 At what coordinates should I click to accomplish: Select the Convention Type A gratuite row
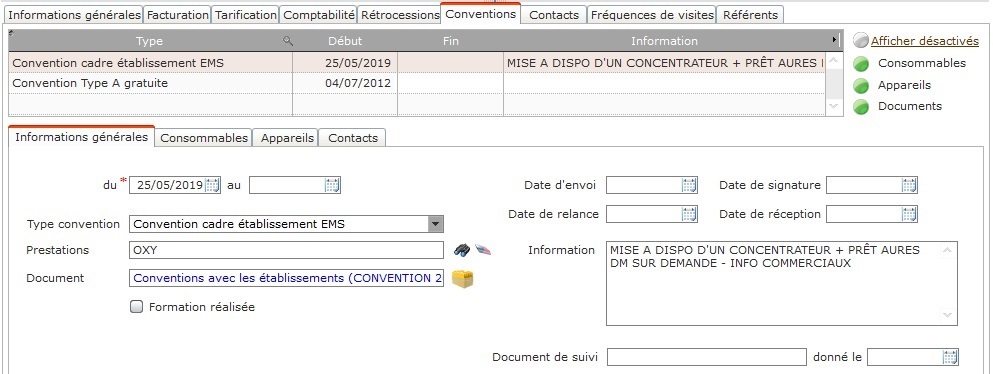point(417,84)
